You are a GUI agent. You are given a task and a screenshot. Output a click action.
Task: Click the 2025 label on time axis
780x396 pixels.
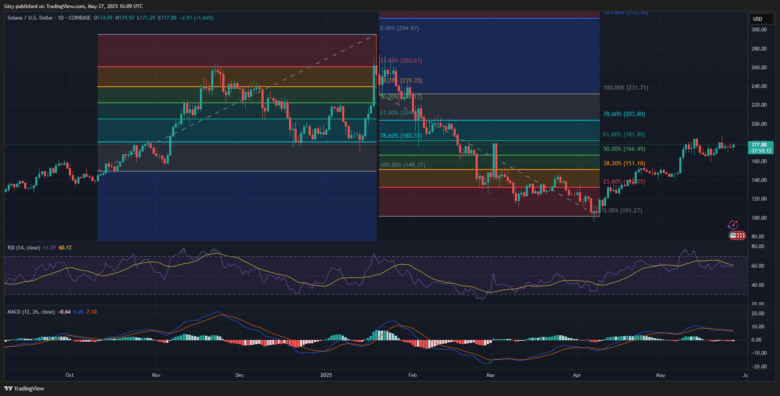326,375
